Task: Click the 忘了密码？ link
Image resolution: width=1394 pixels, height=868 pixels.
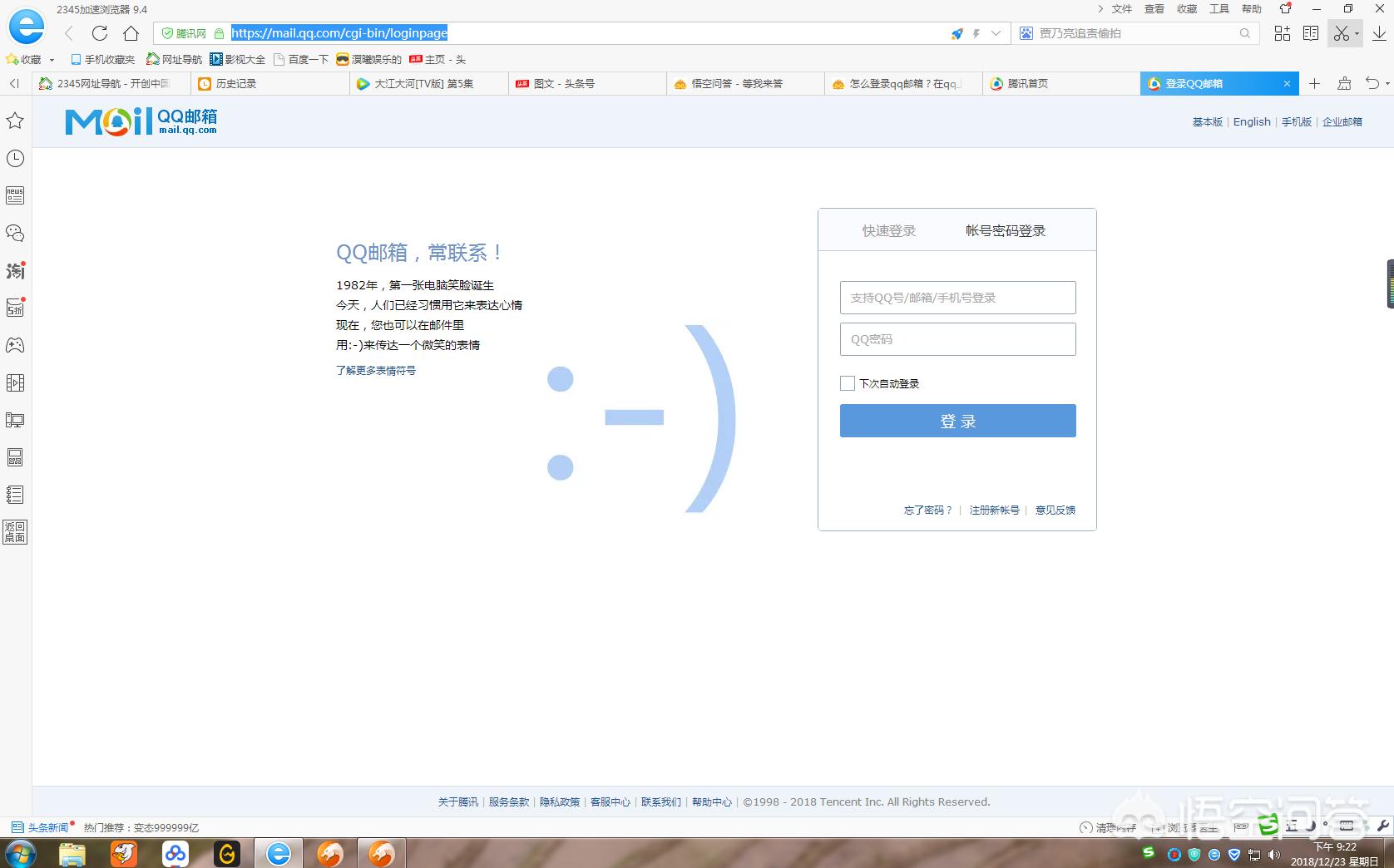Action: pos(927,510)
